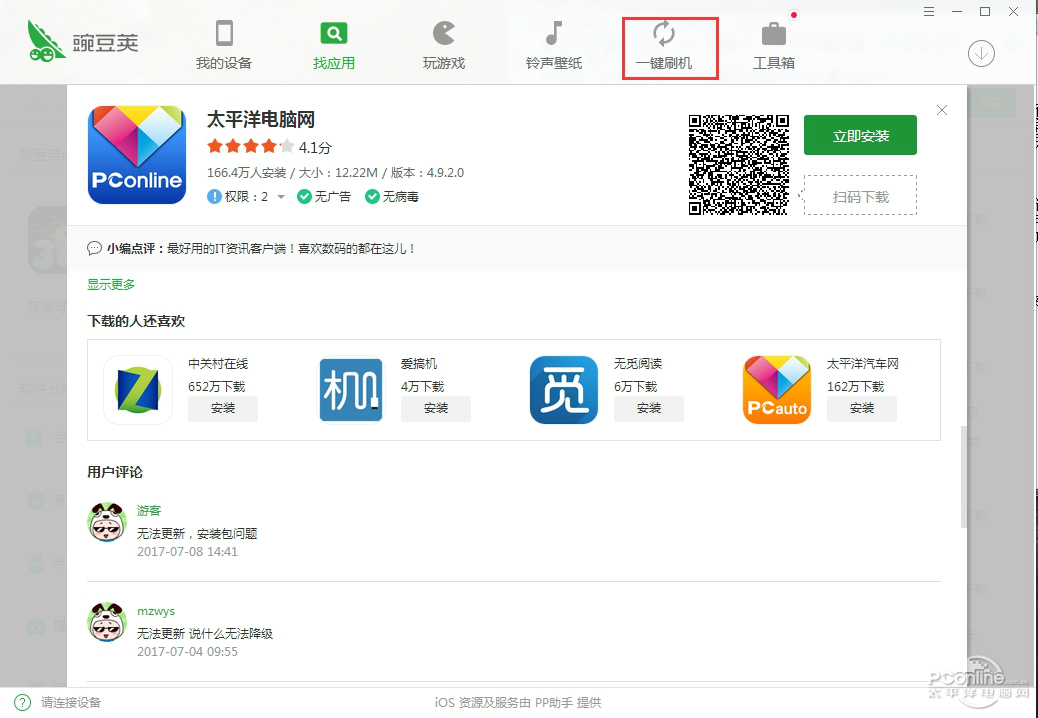Install 无觅阅读 app
The image size is (1038, 718).
(649, 408)
